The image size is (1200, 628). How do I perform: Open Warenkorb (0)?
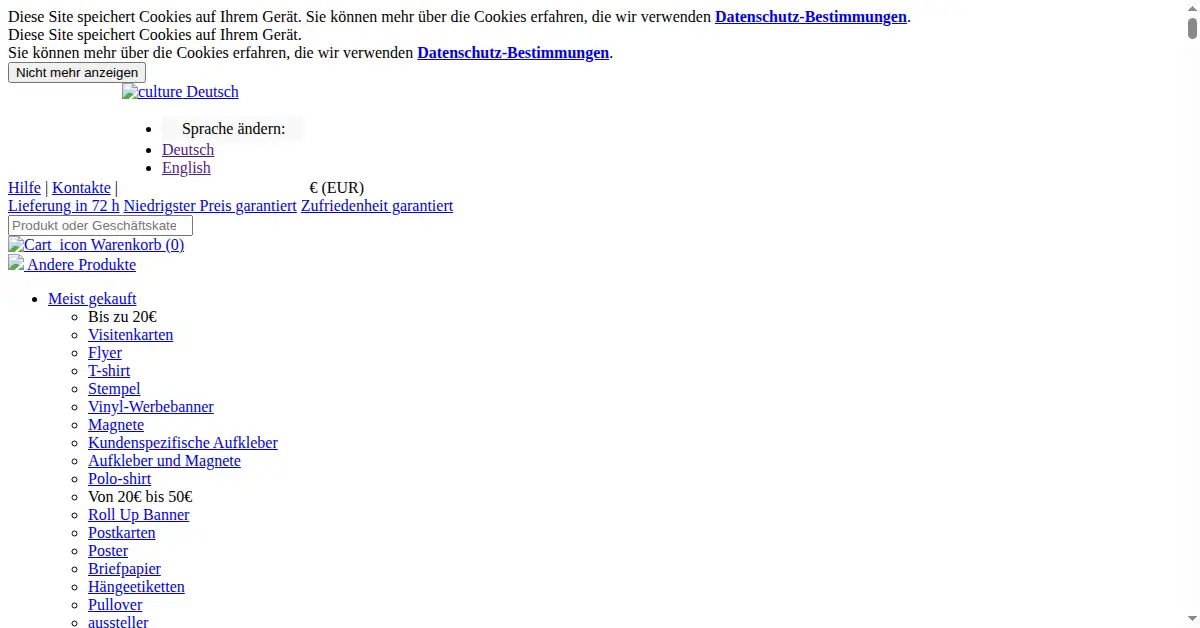137,245
